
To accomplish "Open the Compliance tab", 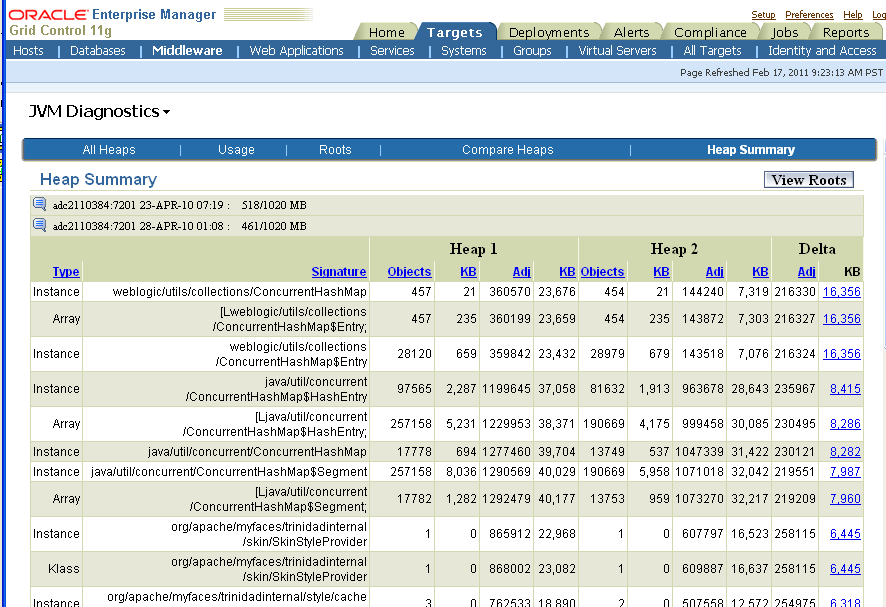I will pyautogui.click(x=710, y=32).
